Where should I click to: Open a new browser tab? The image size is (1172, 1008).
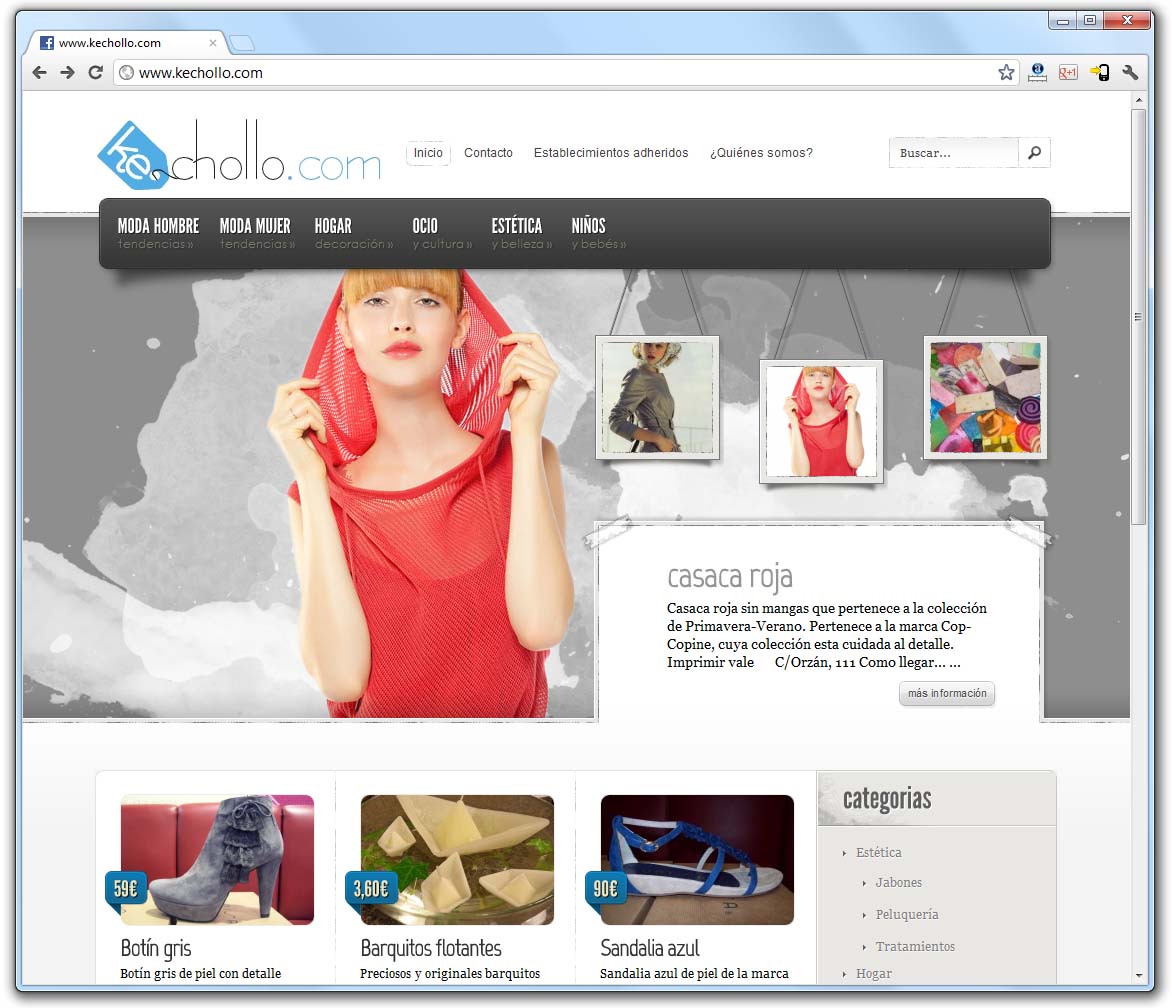point(242,43)
